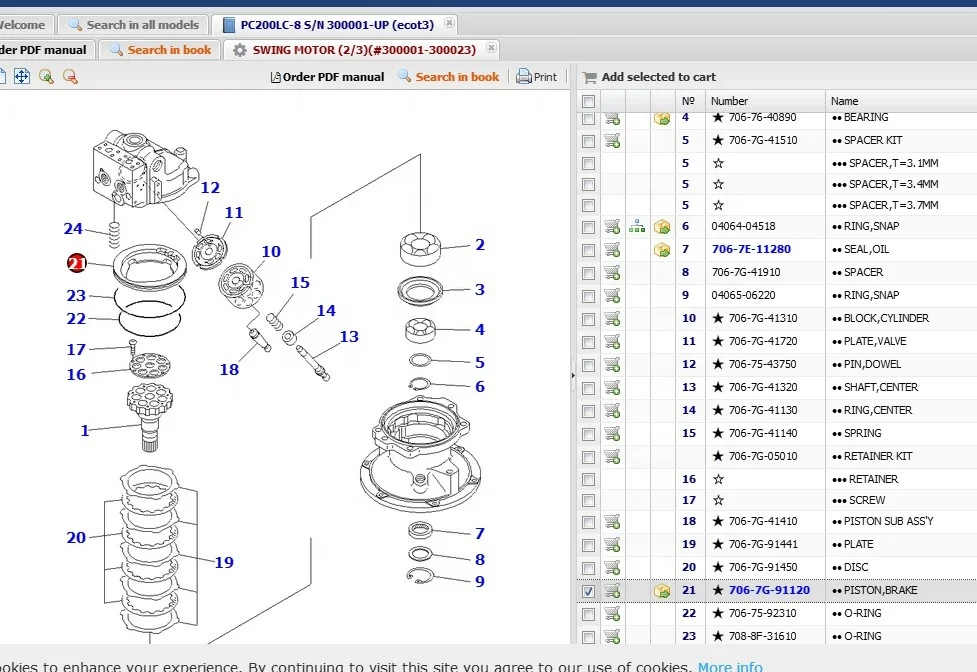Click the Order PDF manual toolbar button

point(327,77)
